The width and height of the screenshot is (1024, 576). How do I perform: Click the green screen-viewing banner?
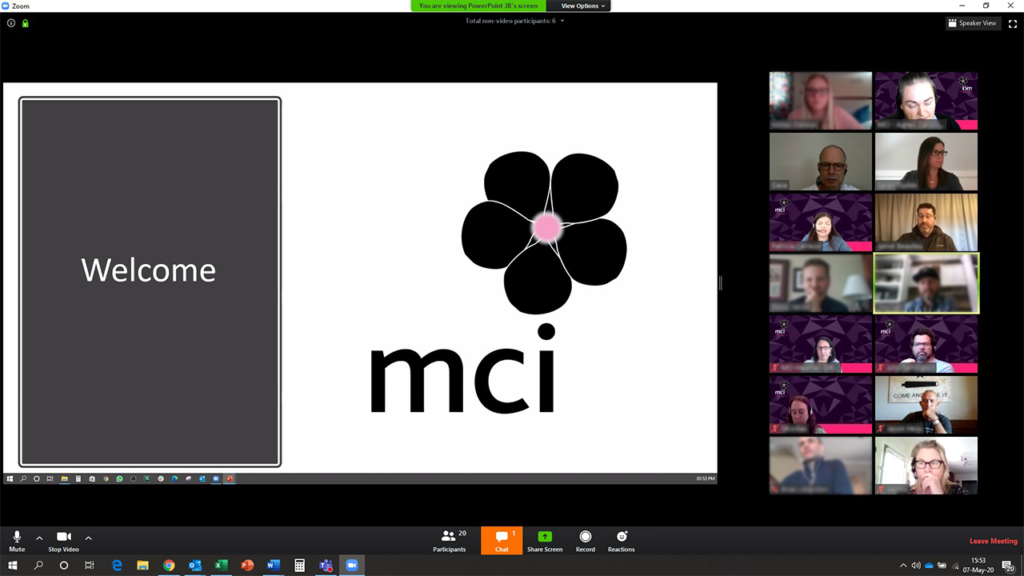(478, 6)
